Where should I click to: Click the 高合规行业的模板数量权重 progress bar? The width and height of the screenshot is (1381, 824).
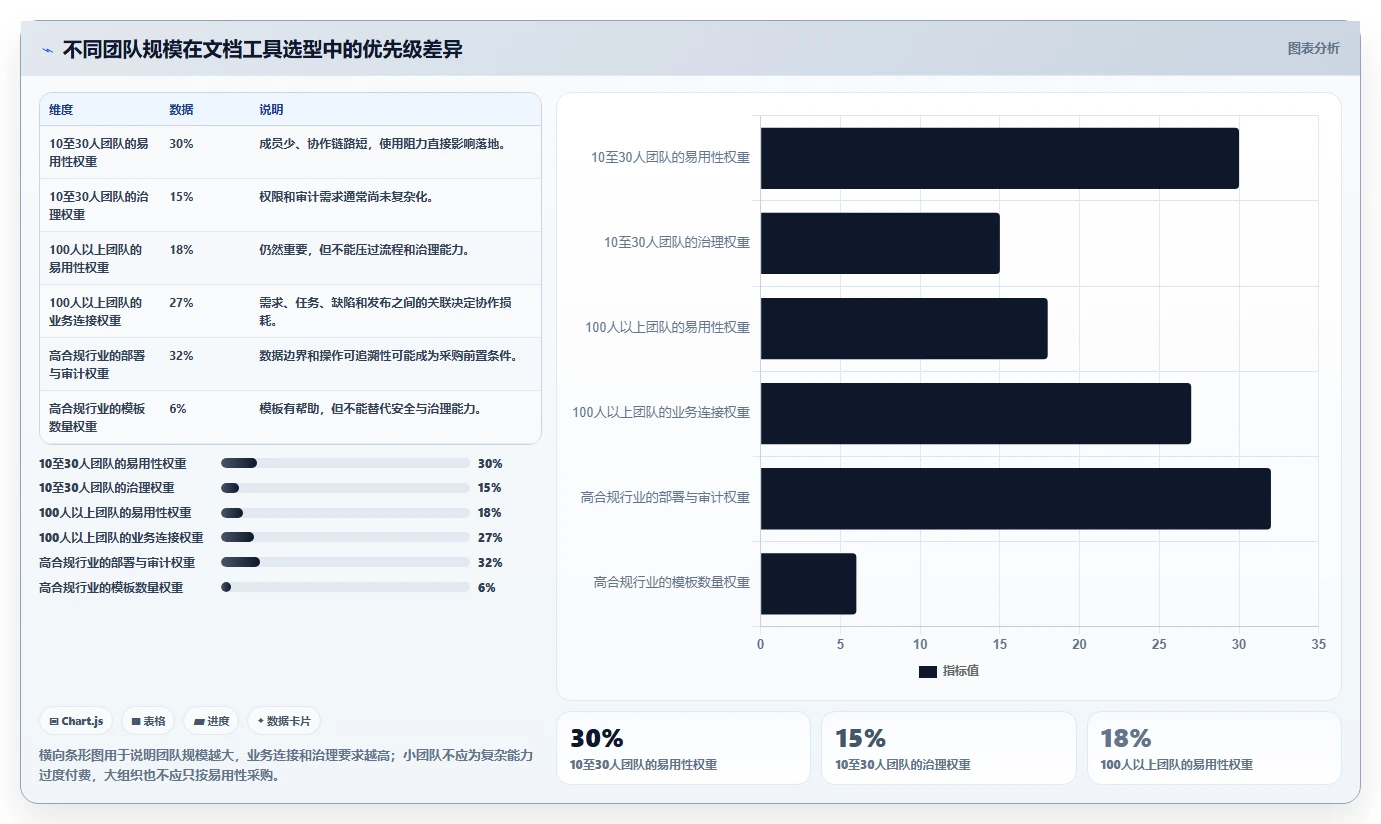pos(345,587)
